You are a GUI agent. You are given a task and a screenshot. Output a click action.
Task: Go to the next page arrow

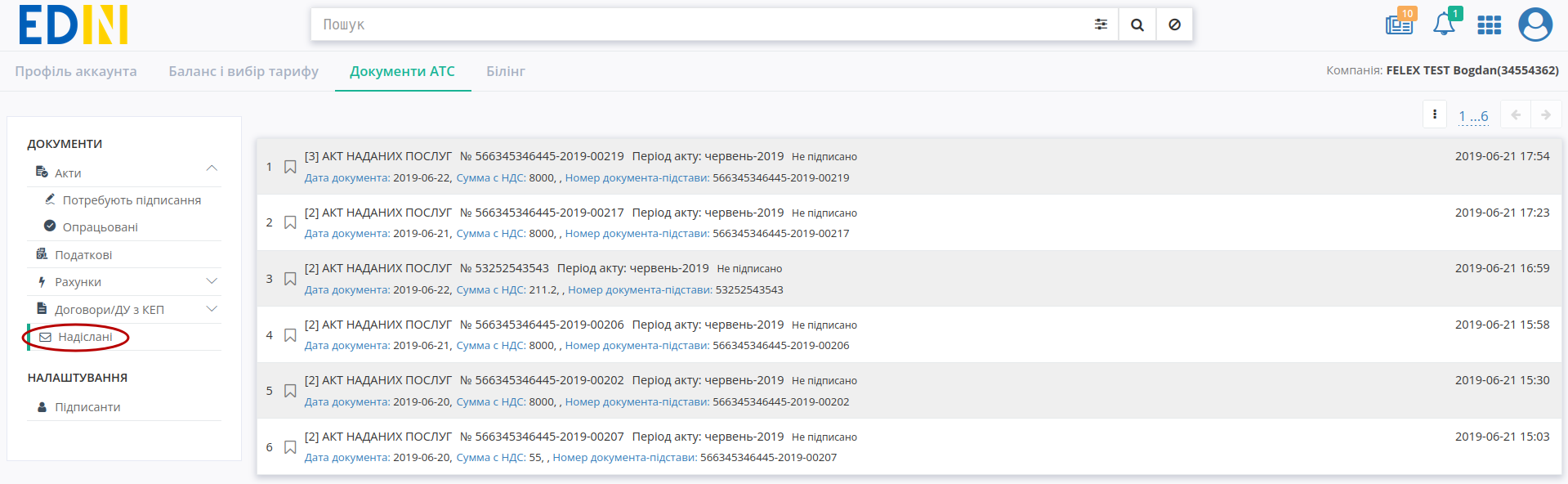pos(1546,114)
